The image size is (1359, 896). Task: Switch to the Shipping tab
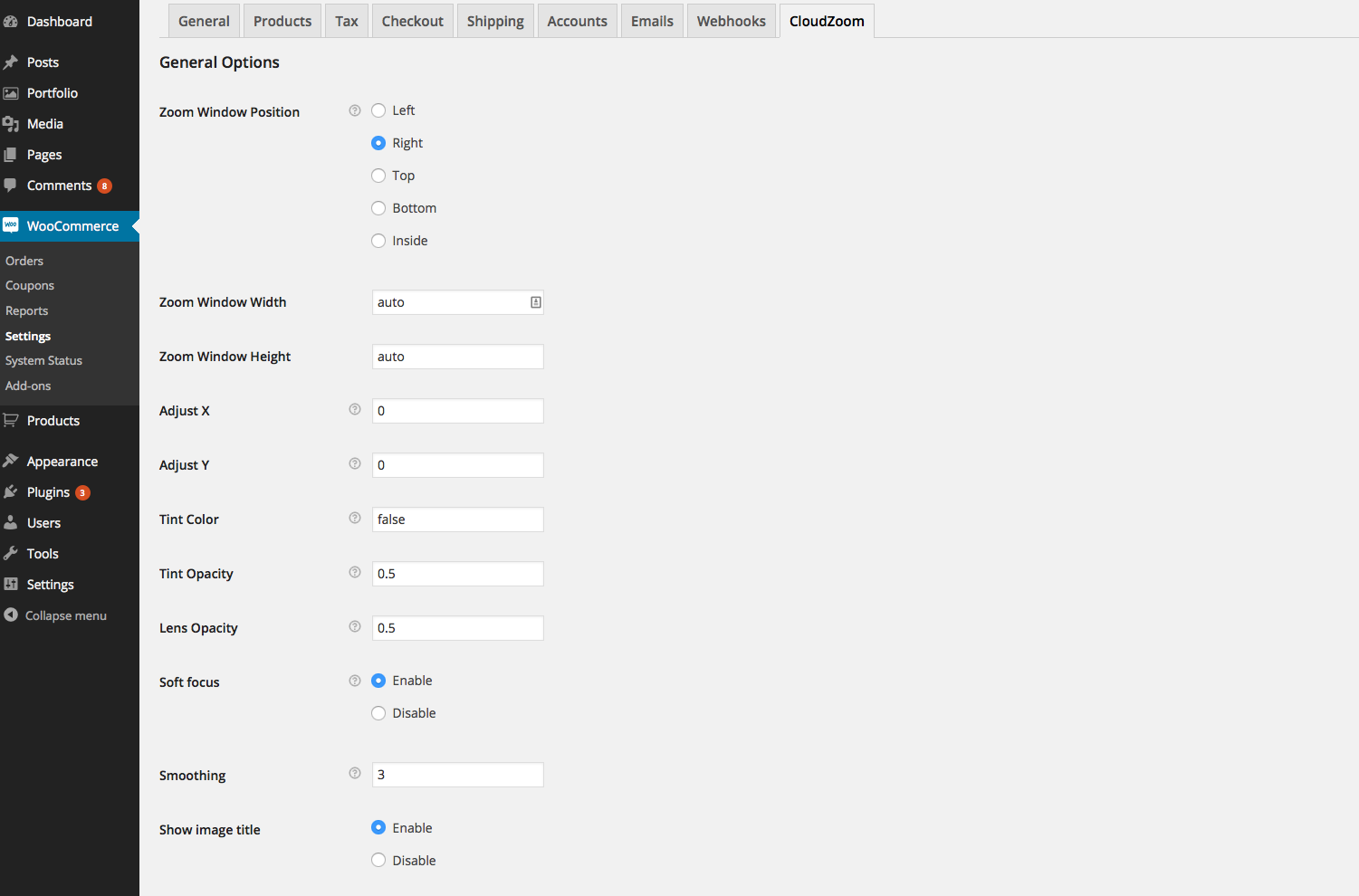(495, 21)
